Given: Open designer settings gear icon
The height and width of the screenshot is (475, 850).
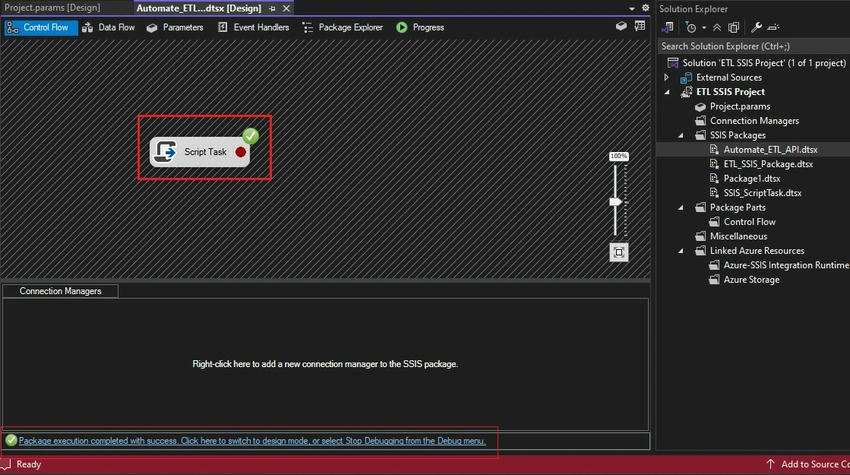Looking at the screenshot, I should [x=645, y=8].
